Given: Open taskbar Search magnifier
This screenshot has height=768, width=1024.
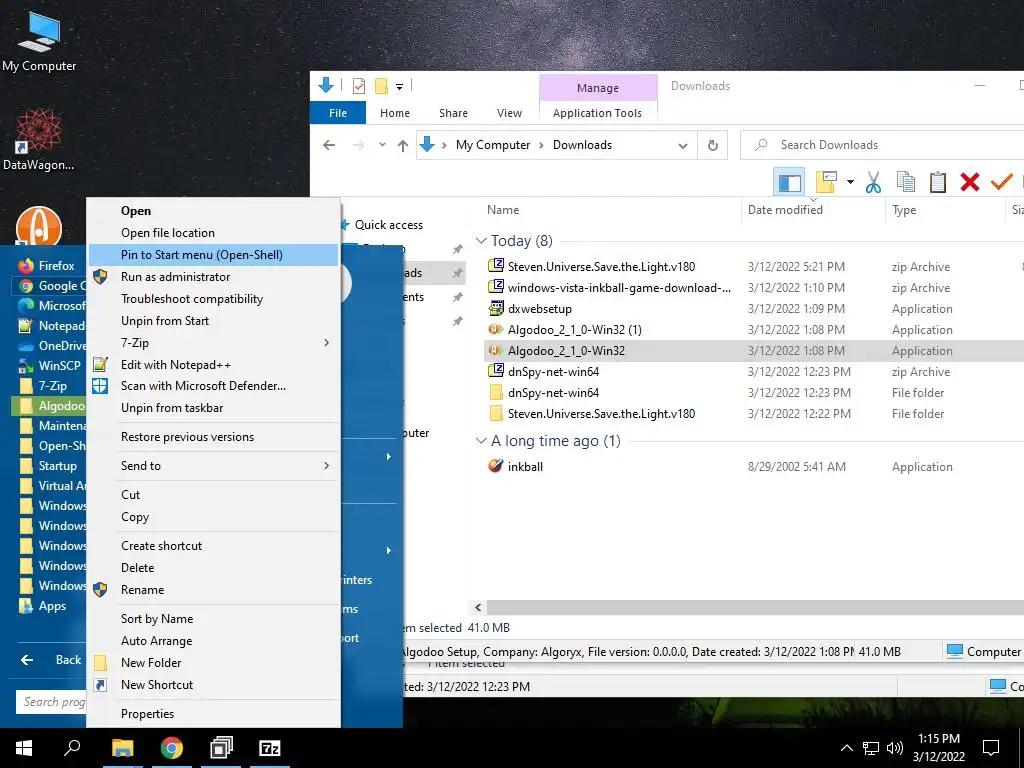Looking at the screenshot, I should coord(72,748).
